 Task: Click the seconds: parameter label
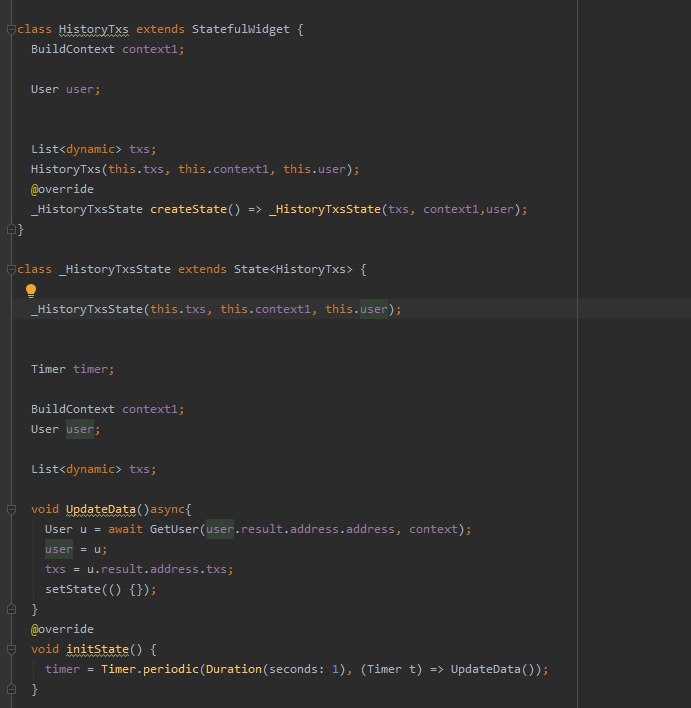point(296,669)
